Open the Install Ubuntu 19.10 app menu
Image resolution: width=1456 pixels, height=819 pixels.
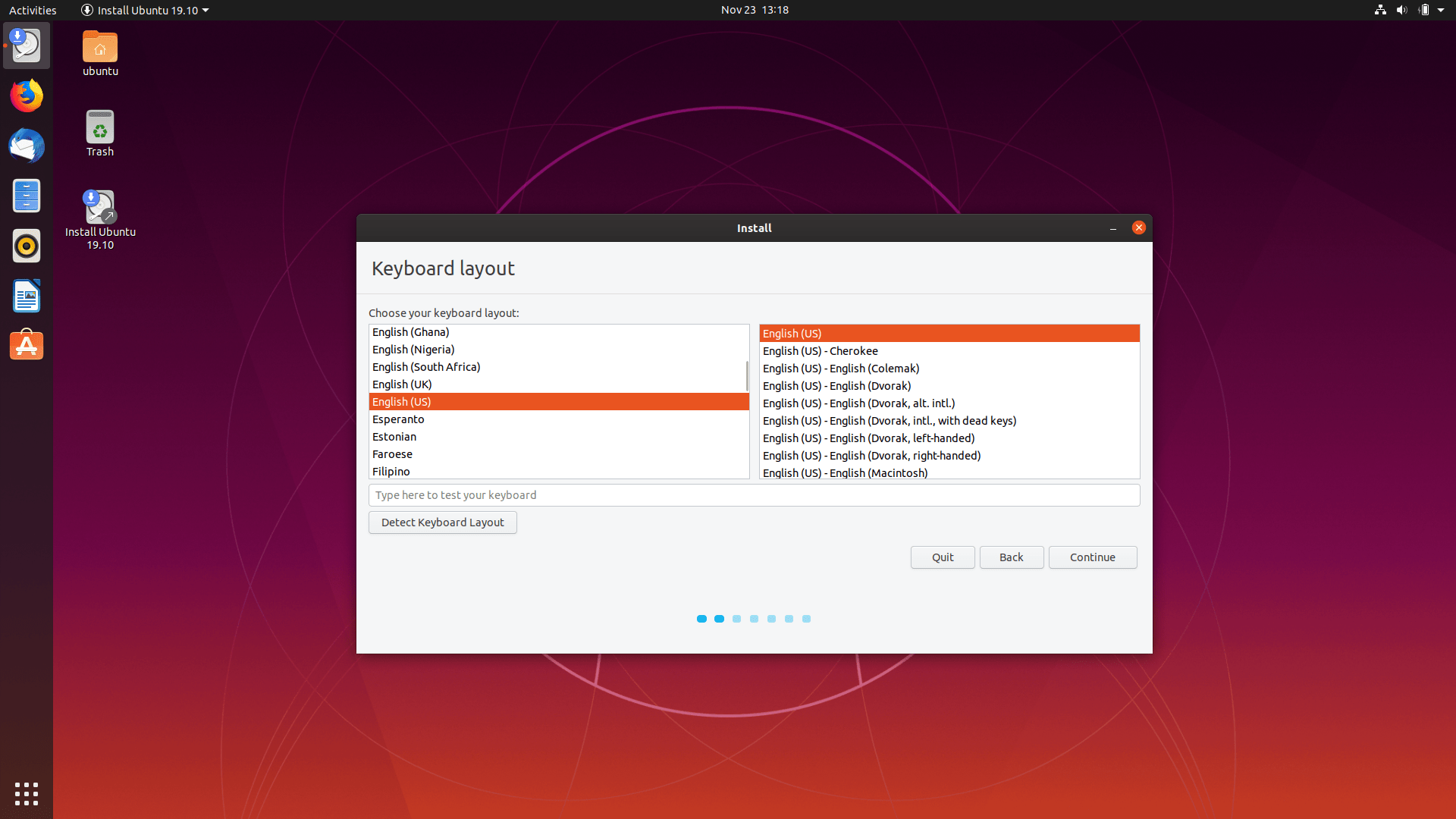144,10
